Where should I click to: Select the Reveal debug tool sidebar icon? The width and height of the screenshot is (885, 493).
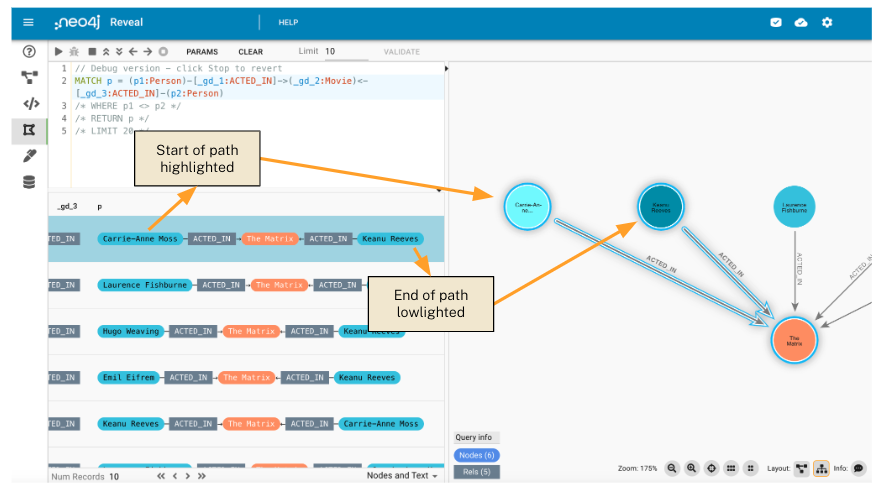(29, 130)
